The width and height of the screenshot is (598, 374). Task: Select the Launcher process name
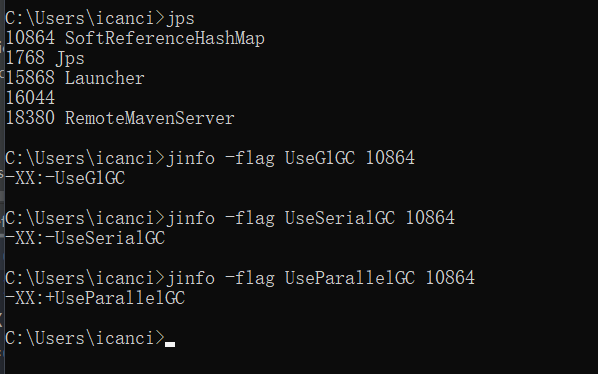(x=104, y=79)
